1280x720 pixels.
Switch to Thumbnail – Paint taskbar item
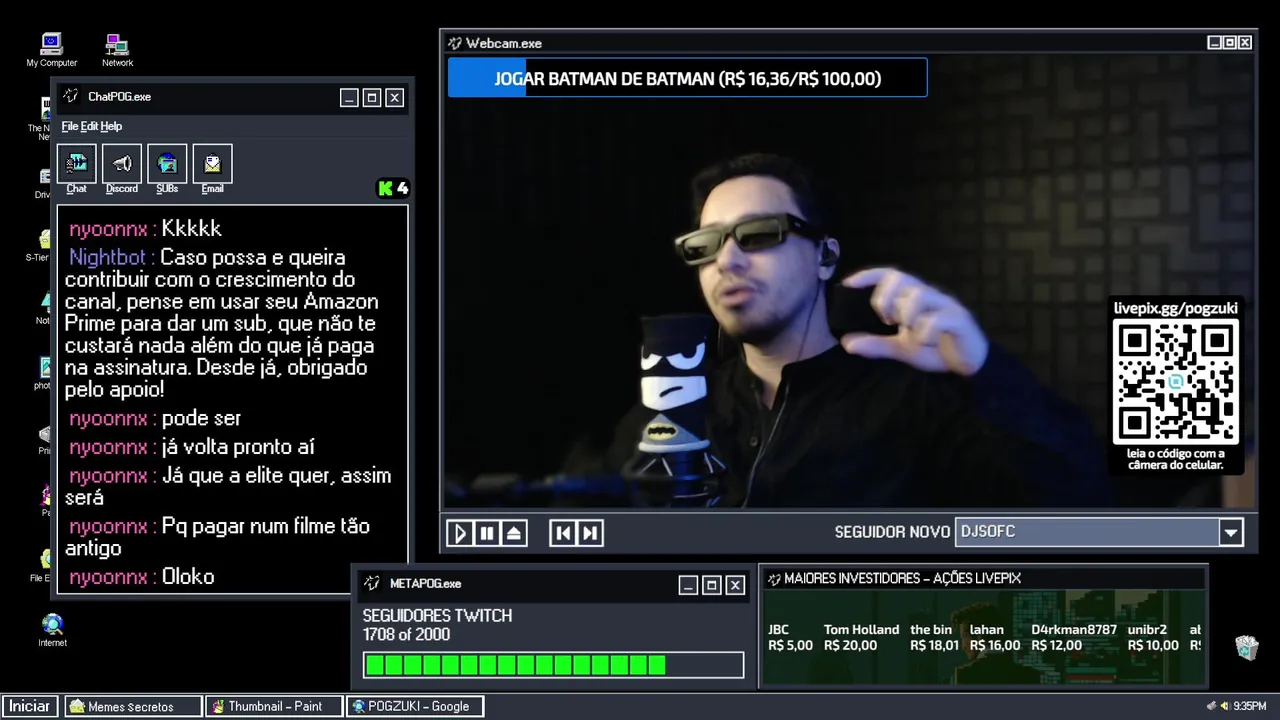click(x=274, y=706)
